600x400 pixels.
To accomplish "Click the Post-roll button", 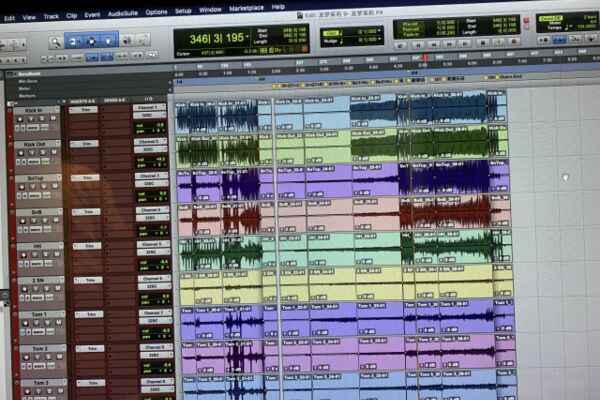I will 410,29.
